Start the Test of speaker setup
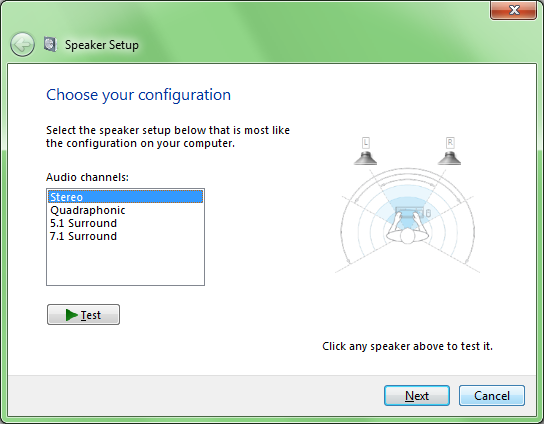The image size is (544, 424). click(83, 315)
